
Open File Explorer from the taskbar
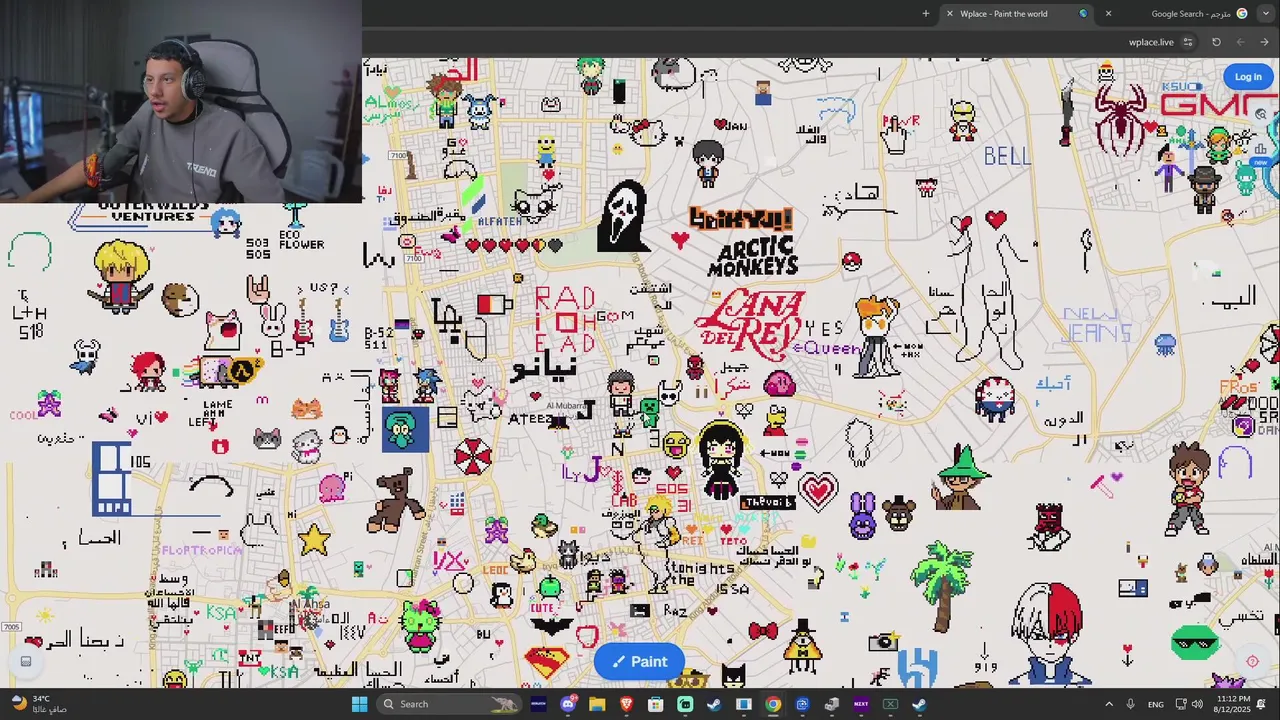coord(597,704)
